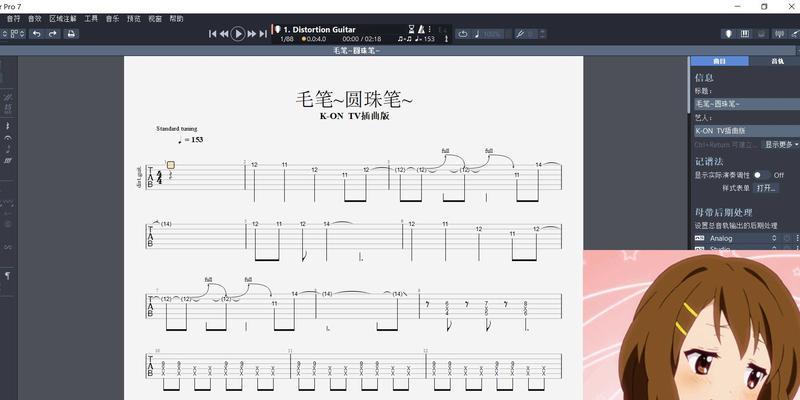The width and height of the screenshot is (800, 400).
Task: Click the redo arrow icon
Action: (53, 34)
